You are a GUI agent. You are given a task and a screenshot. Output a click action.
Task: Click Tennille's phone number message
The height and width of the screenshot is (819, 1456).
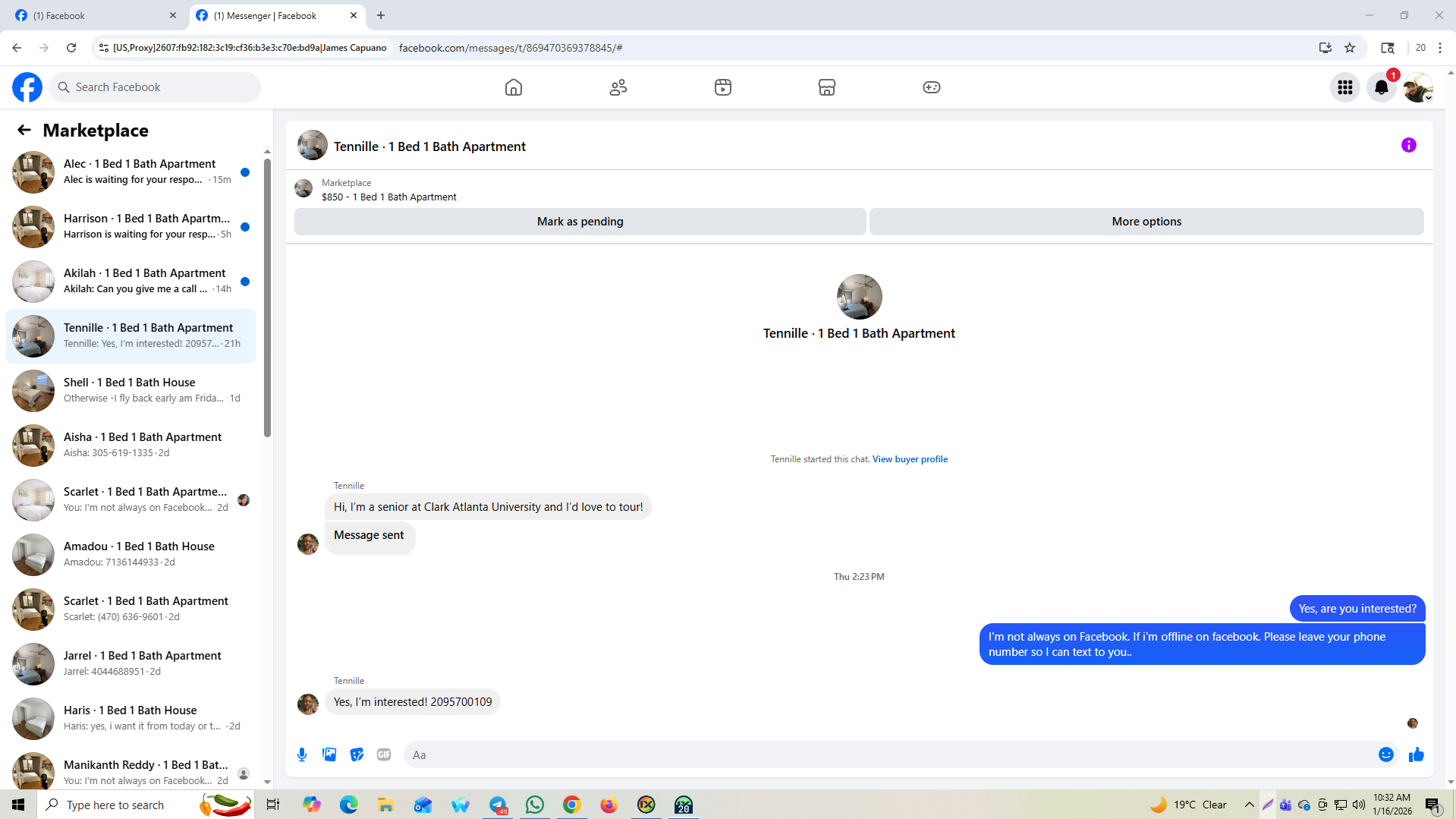(413, 702)
